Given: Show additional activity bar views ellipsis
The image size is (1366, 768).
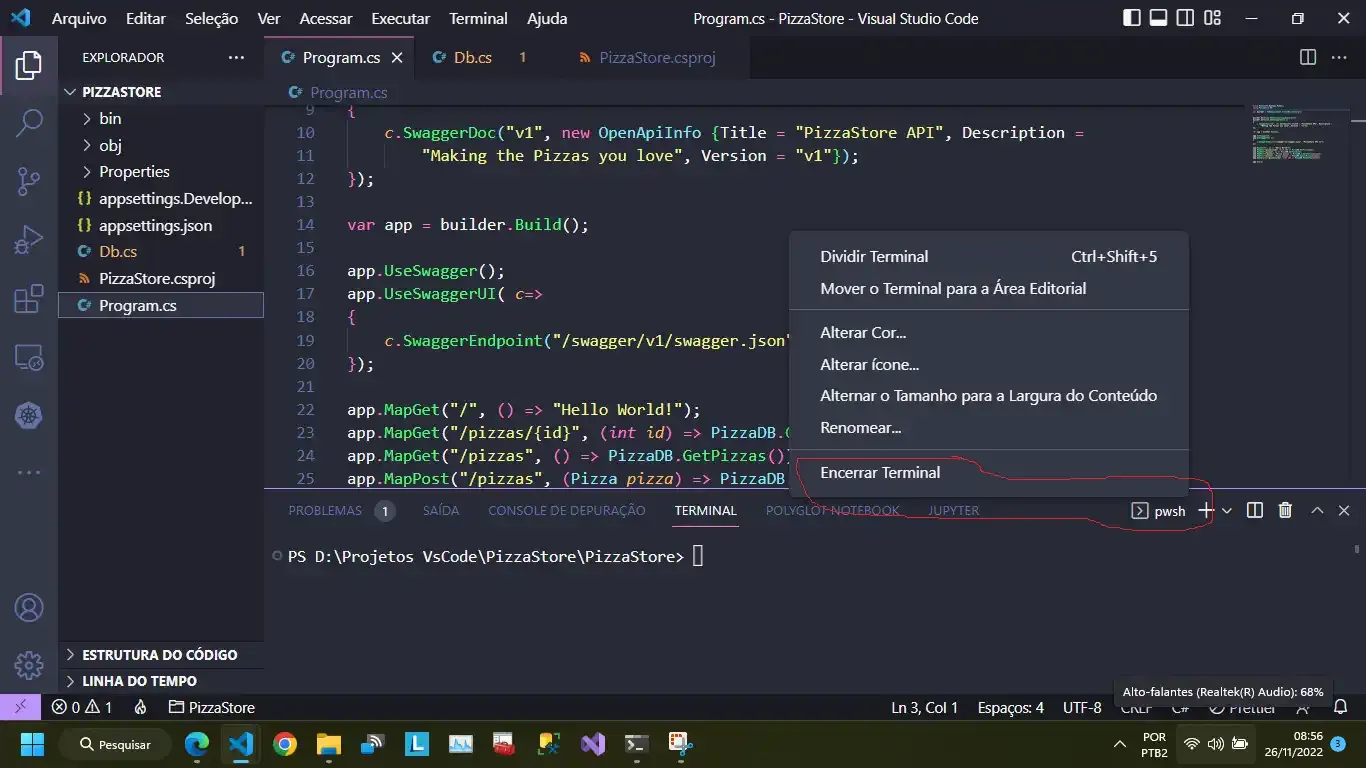Looking at the screenshot, I should 29,472.
